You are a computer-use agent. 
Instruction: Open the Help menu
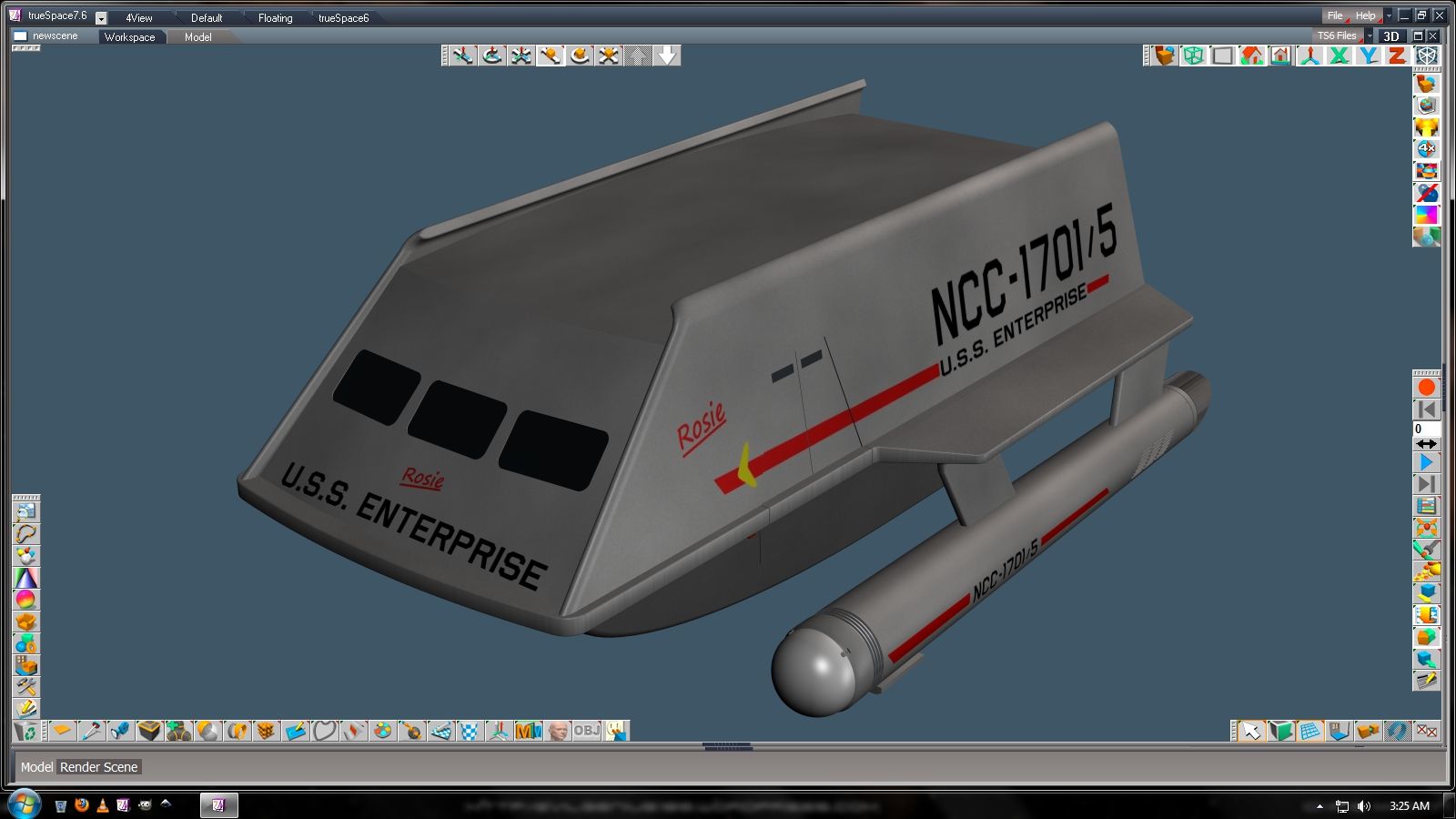(x=1366, y=15)
